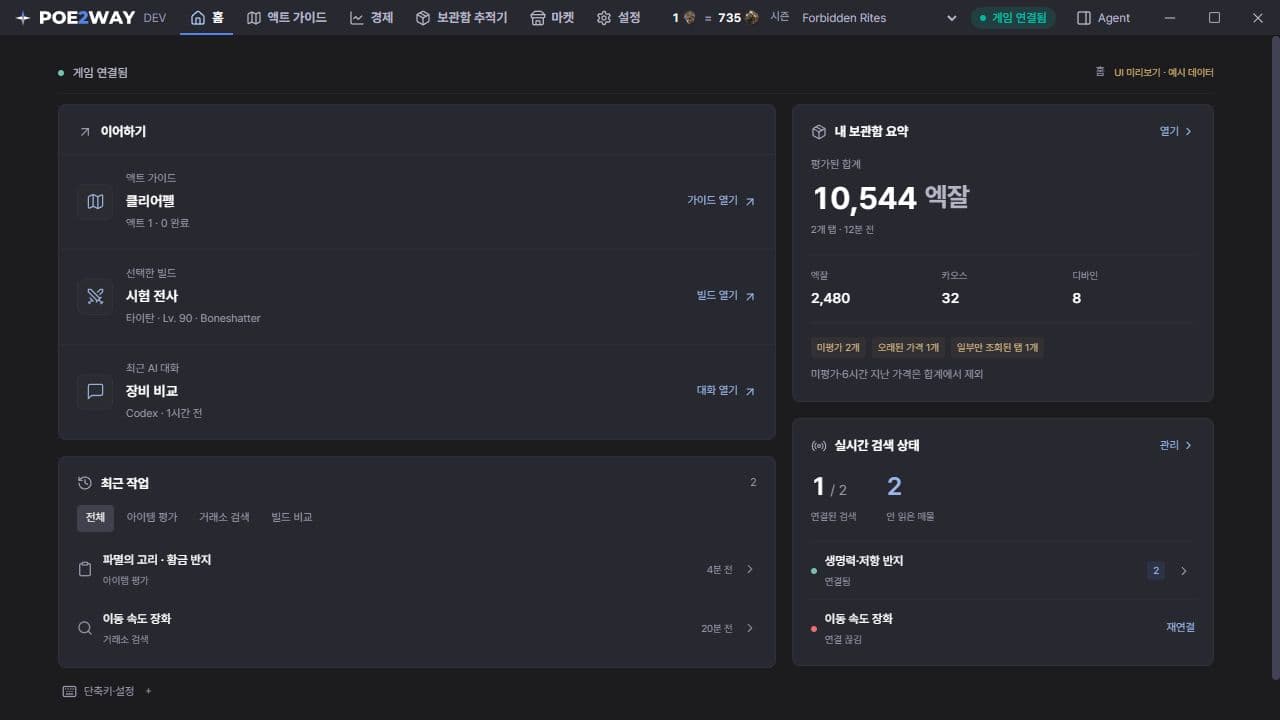Click the 게임 연결됨 status under the nav bar
The width and height of the screenshot is (1280, 720).
94,73
